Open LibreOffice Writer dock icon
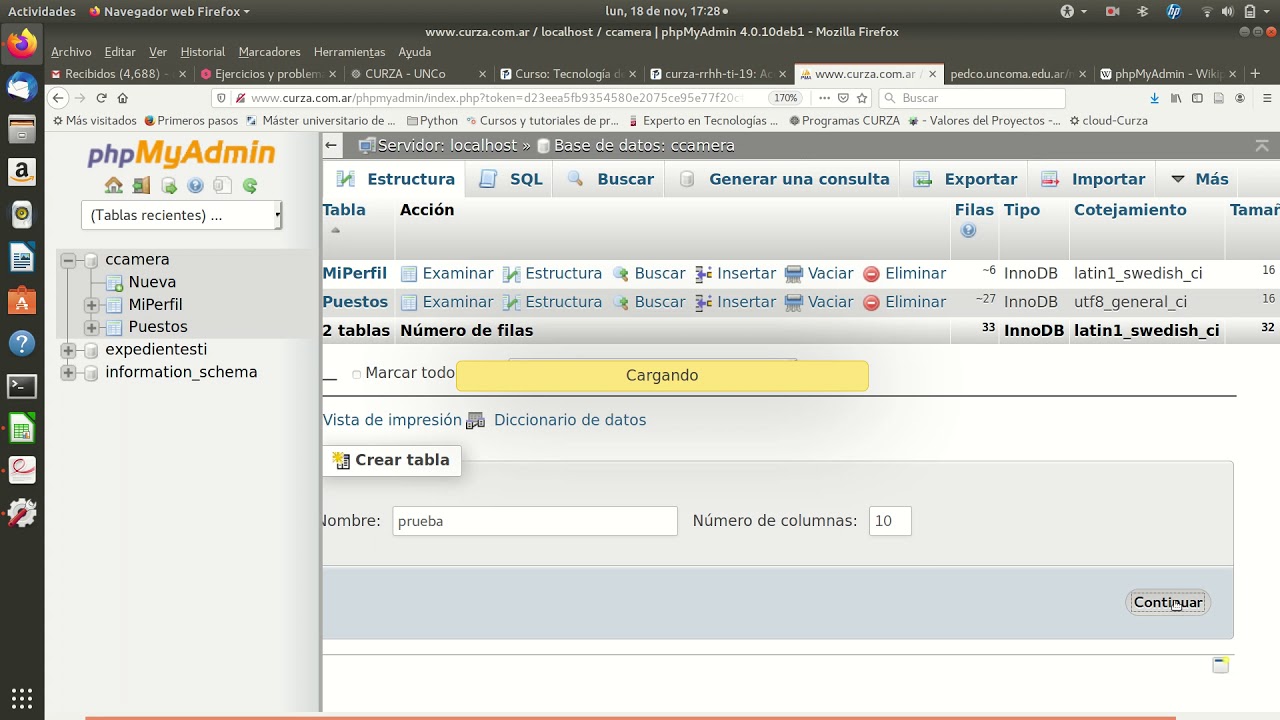Image resolution: width=1280 pixels, height=720 pixels. [22, 258]
